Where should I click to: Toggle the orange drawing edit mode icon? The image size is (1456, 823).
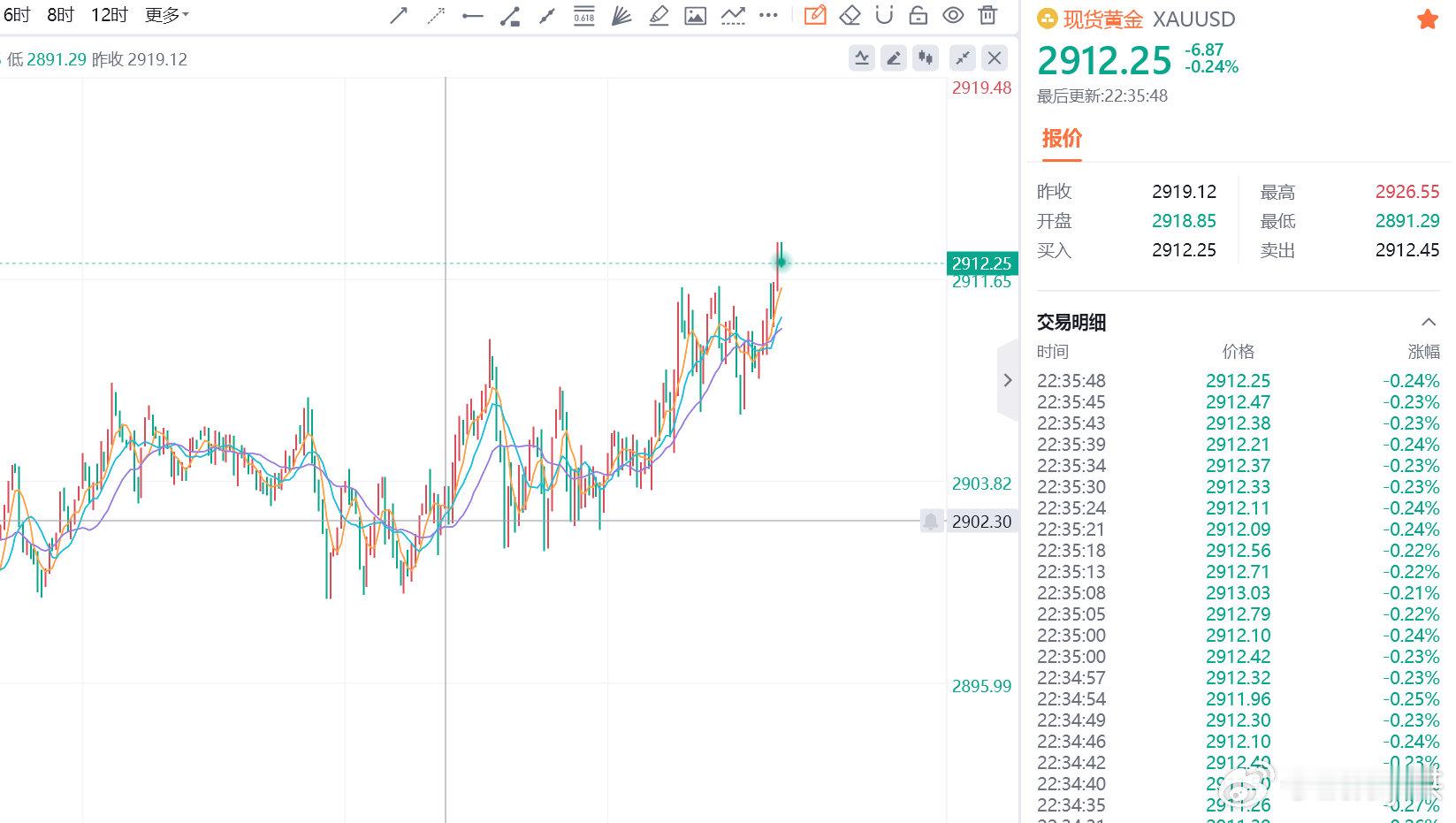pos(815,15)
